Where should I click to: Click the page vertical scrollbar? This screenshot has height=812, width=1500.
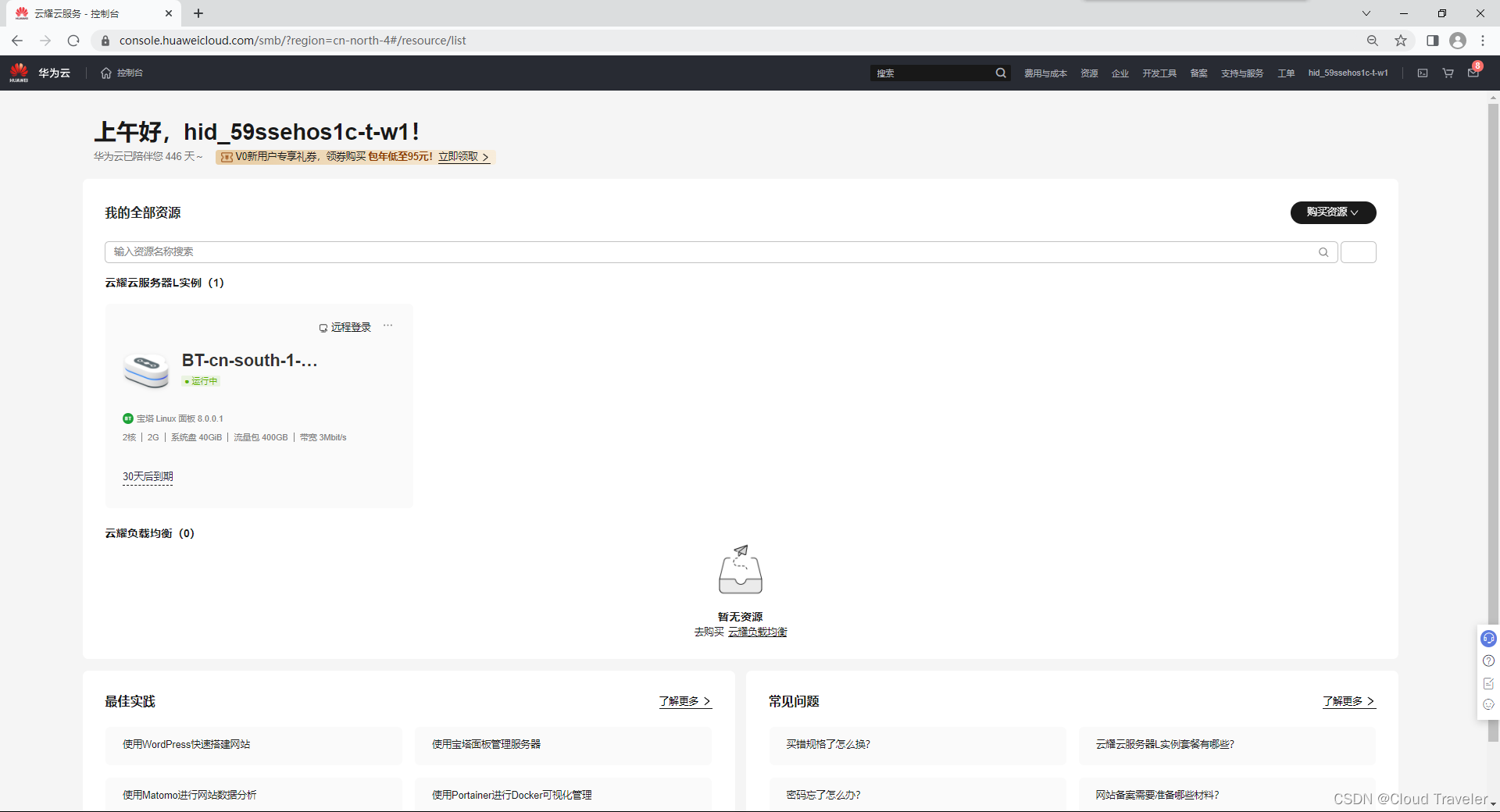(1493, 422)
